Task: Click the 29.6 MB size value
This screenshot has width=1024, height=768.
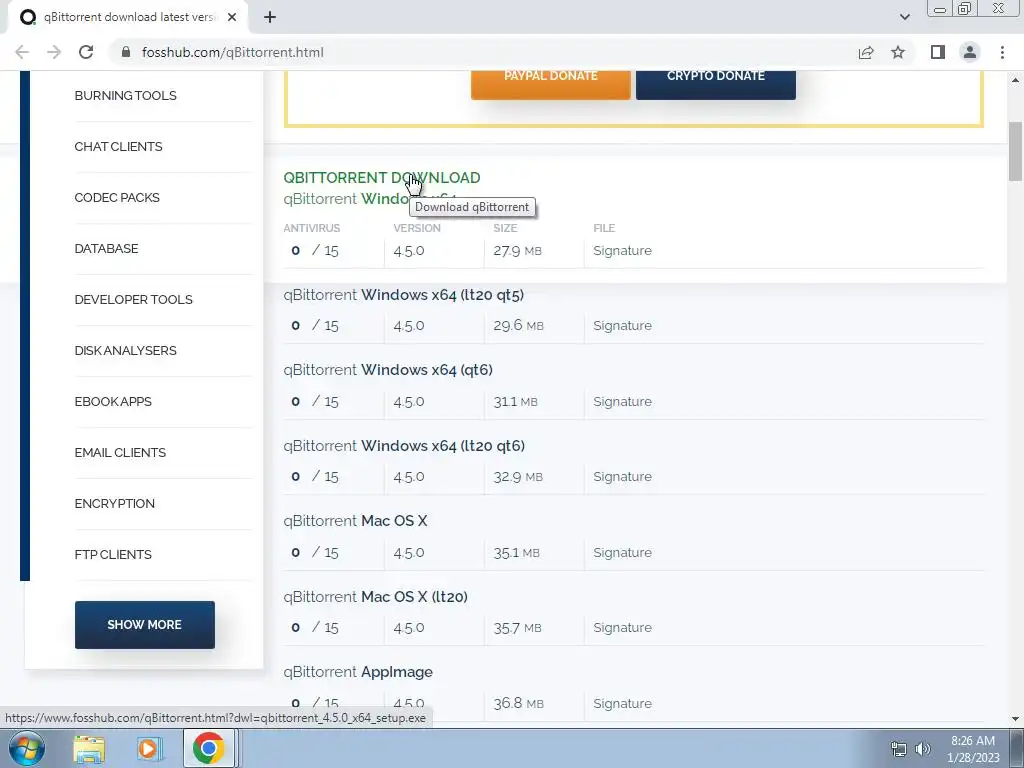Action: (518, 325)
